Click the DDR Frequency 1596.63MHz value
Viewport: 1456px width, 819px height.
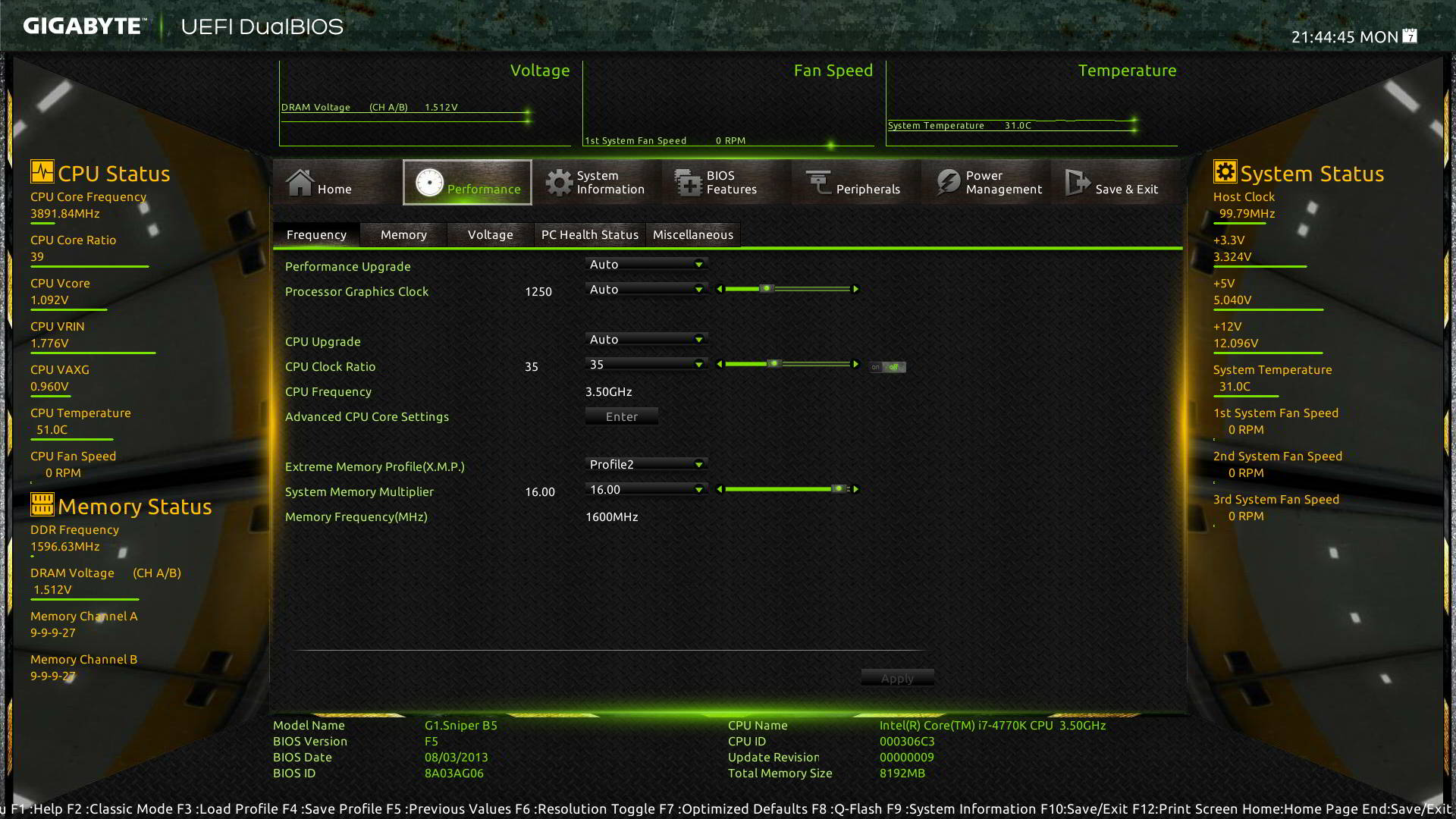[x=65, y=546]
